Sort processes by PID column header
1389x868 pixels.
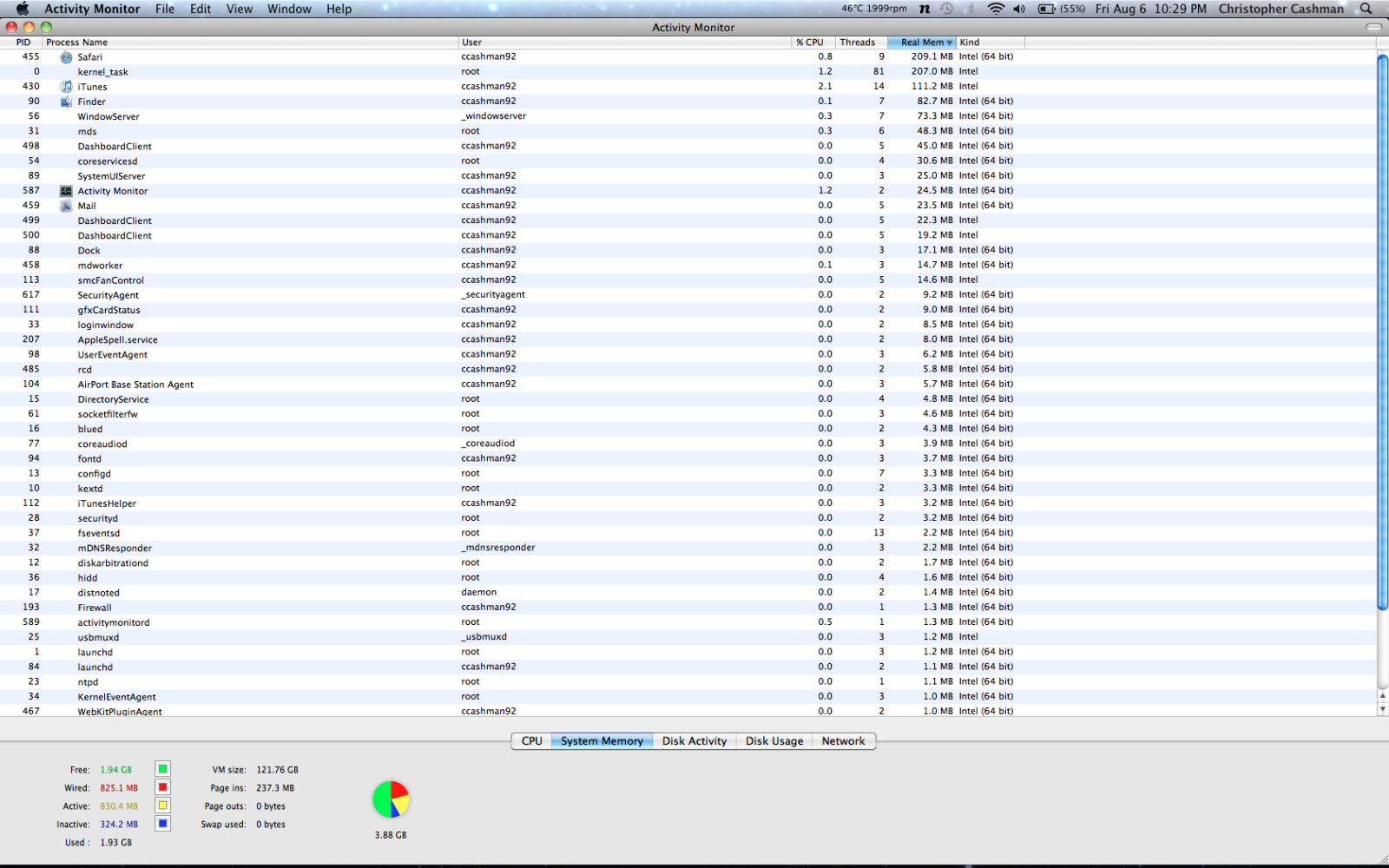[22, 43]
